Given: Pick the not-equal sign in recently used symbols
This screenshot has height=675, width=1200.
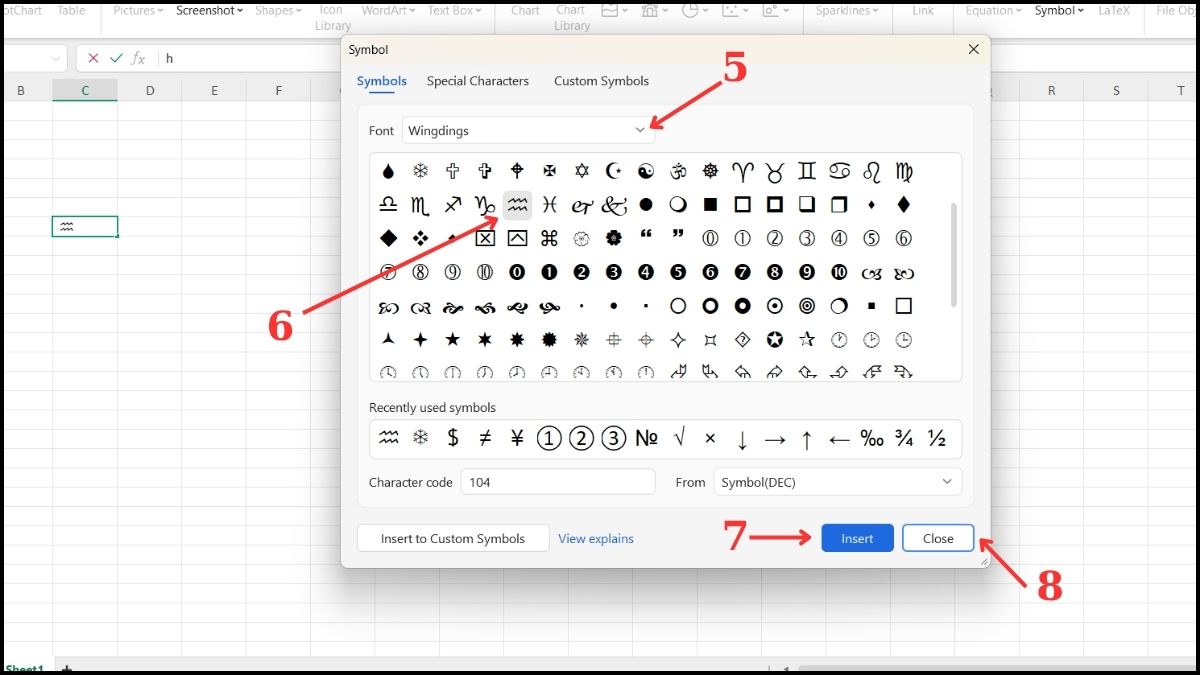Looking at the screenshot, I should [485, 438].
